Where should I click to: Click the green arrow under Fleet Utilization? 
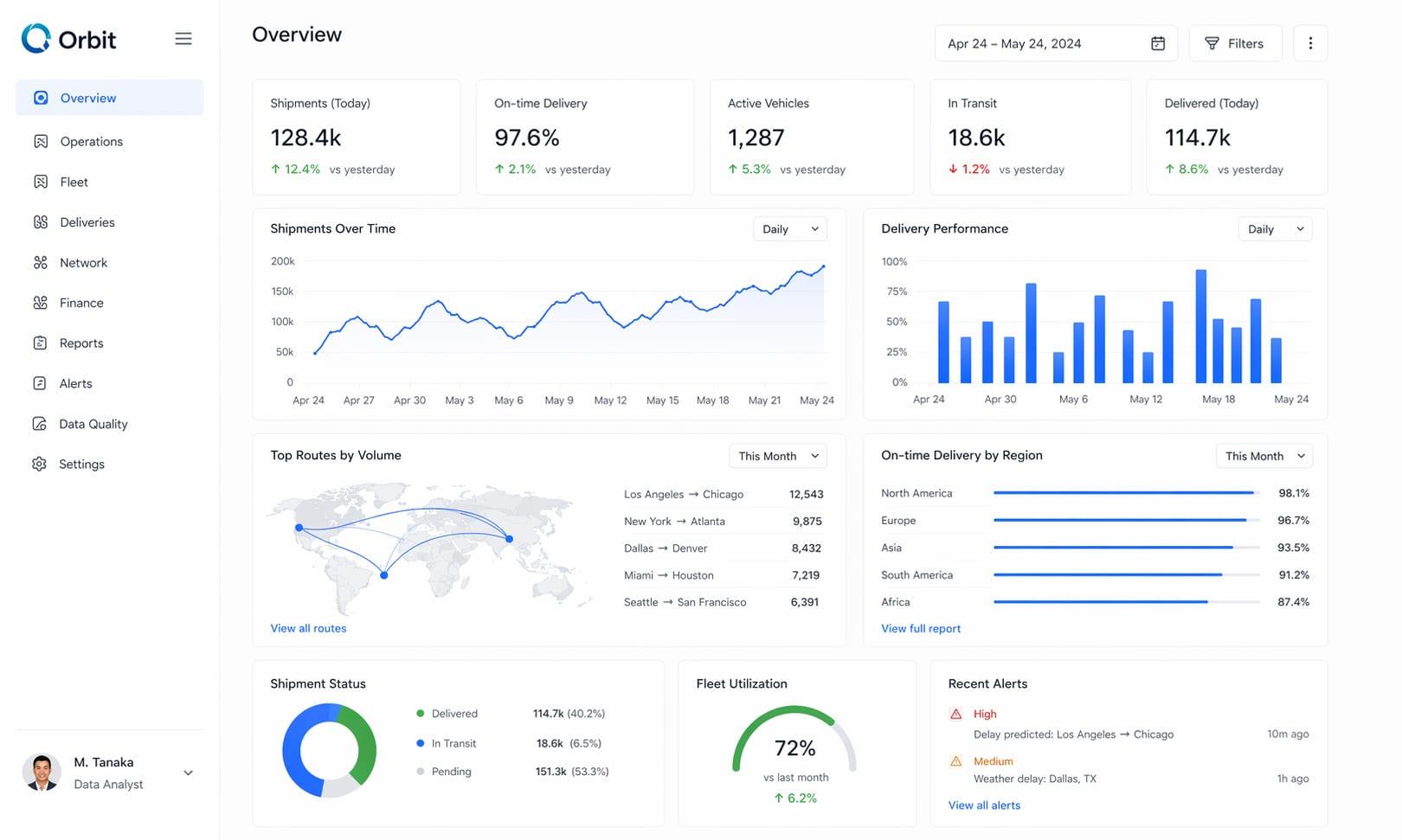pos(778,798)
